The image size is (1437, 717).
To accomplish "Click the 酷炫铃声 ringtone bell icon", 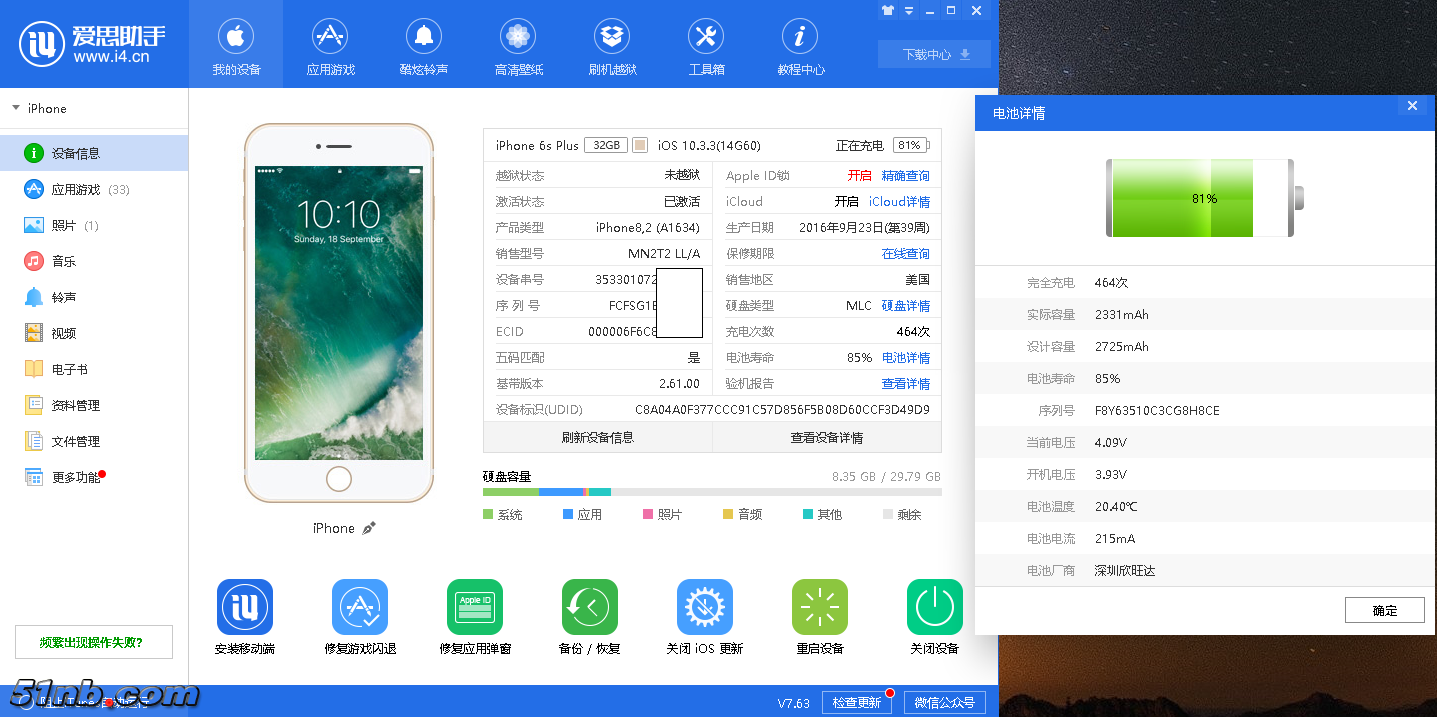I will pyautogui.click(x=424, y=38).
